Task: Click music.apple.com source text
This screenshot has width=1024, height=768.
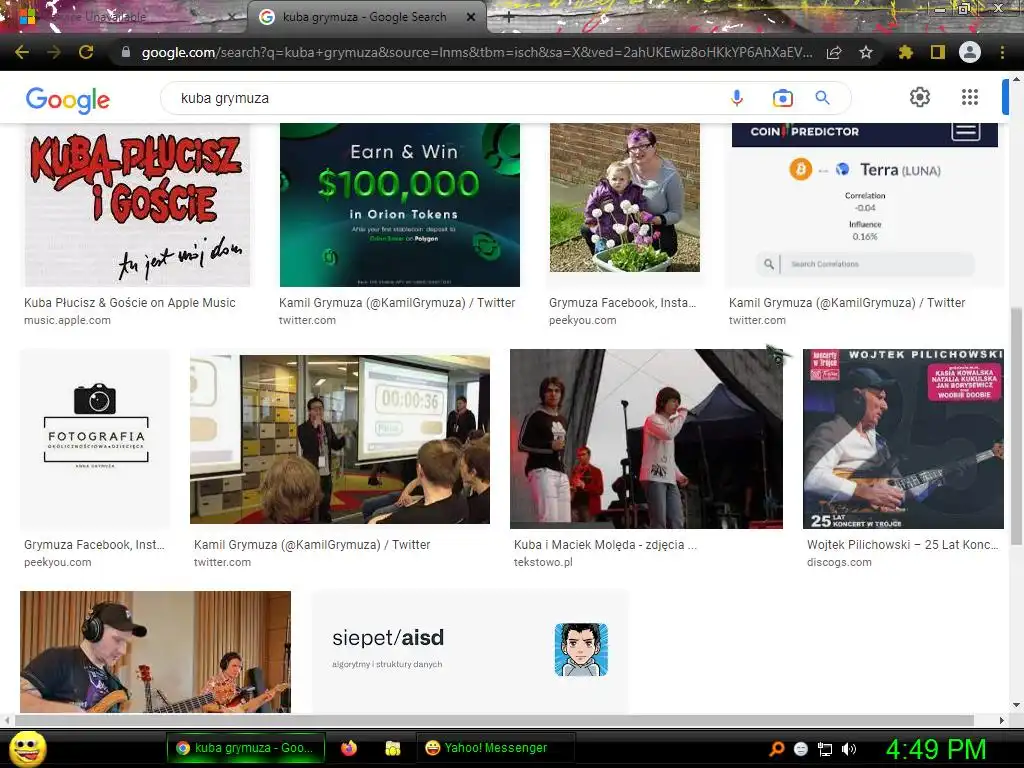Action: [x=67, y=320]
